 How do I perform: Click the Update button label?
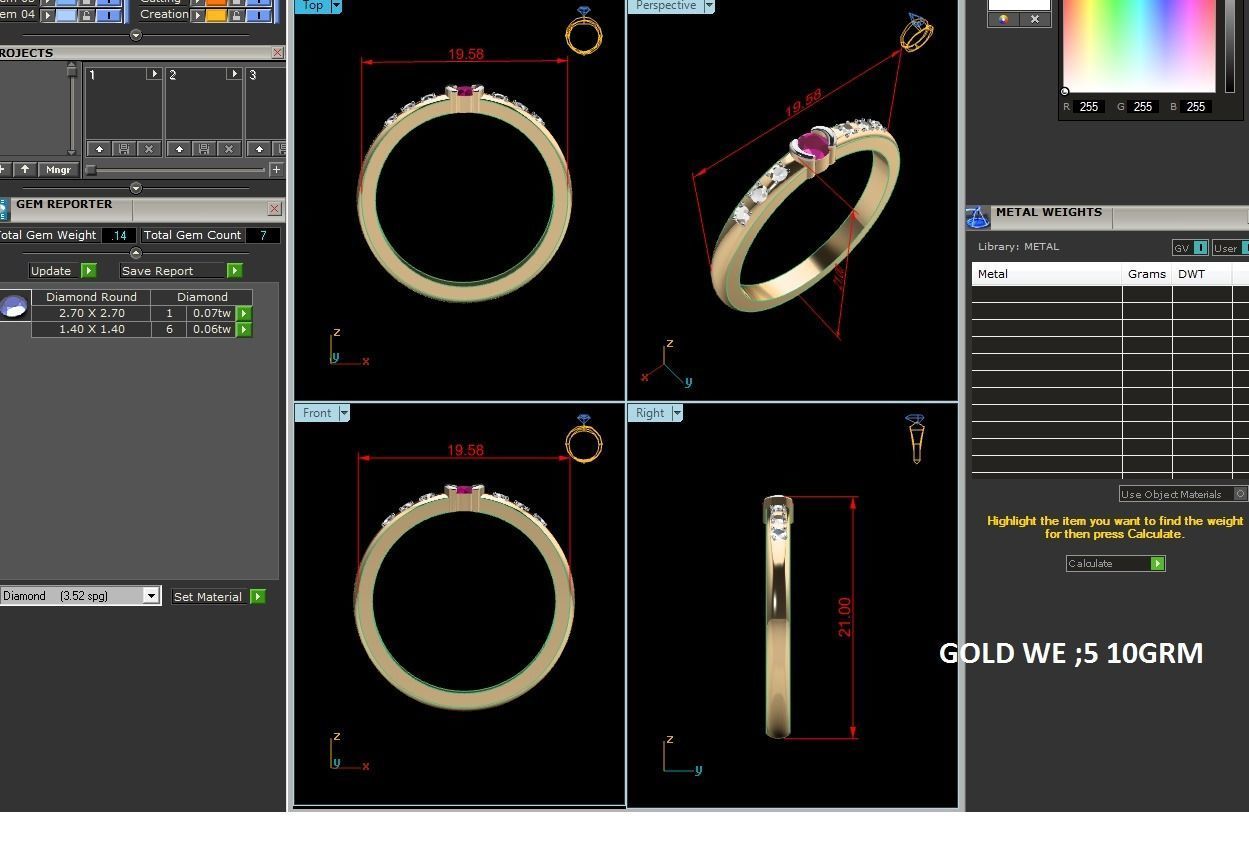51,271
